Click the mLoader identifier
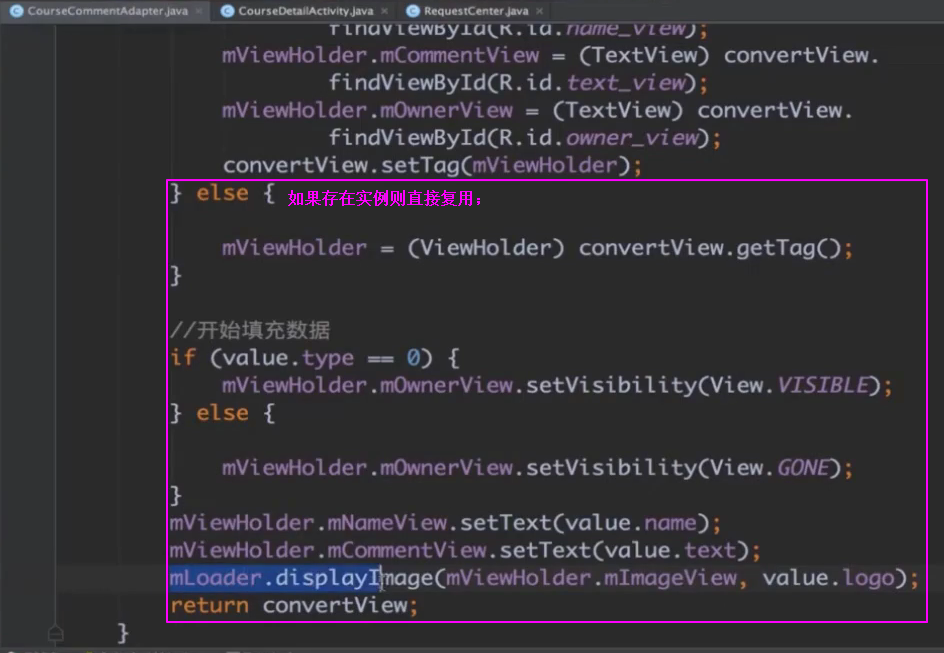 (216, 578)
